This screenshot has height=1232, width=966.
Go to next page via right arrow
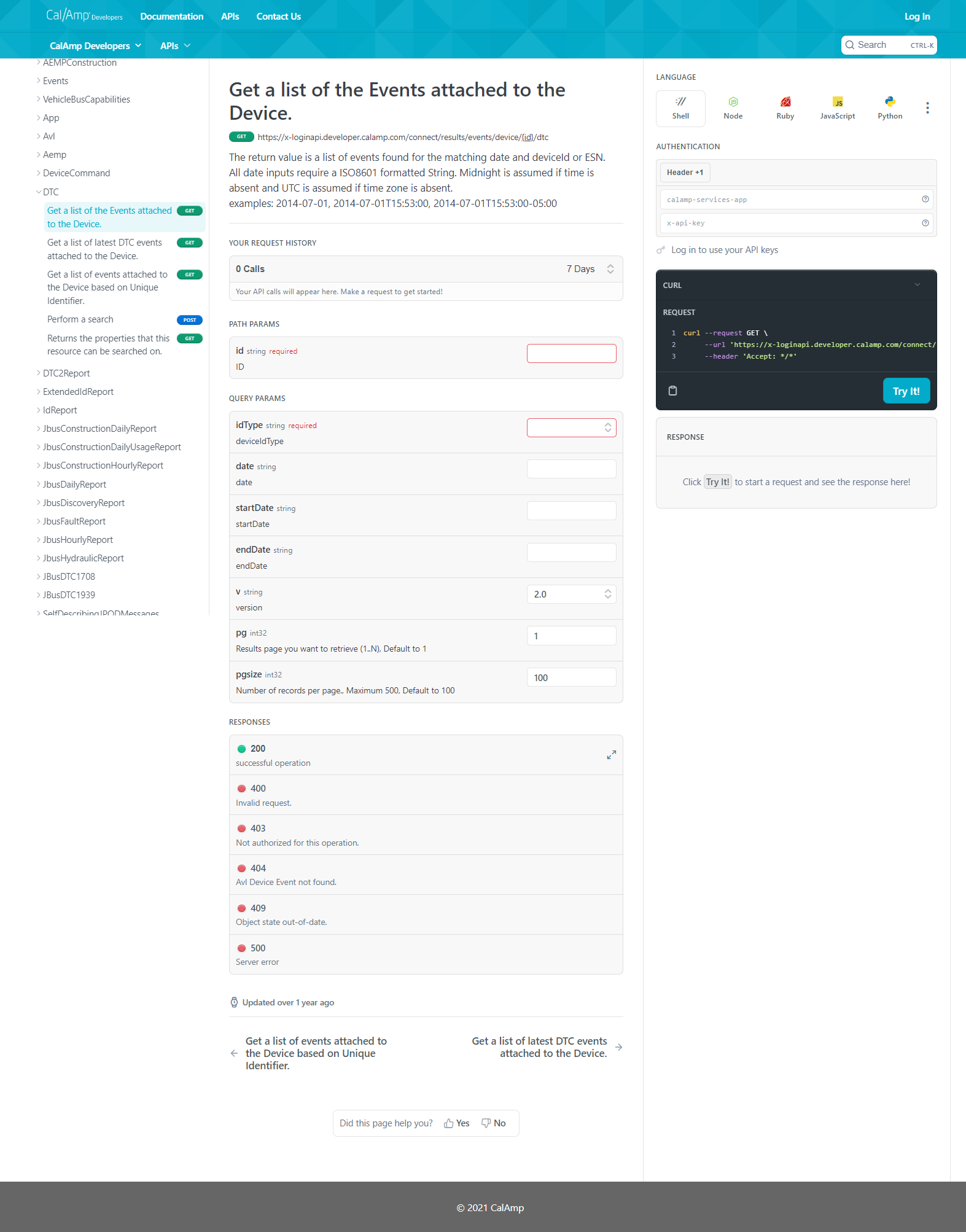coord(618,1047)
